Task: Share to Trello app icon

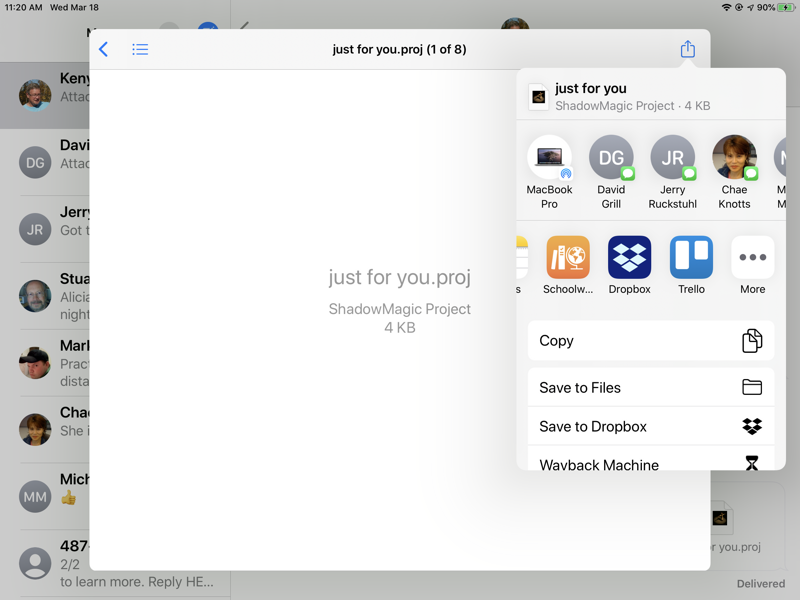Action: coord(691,258)
